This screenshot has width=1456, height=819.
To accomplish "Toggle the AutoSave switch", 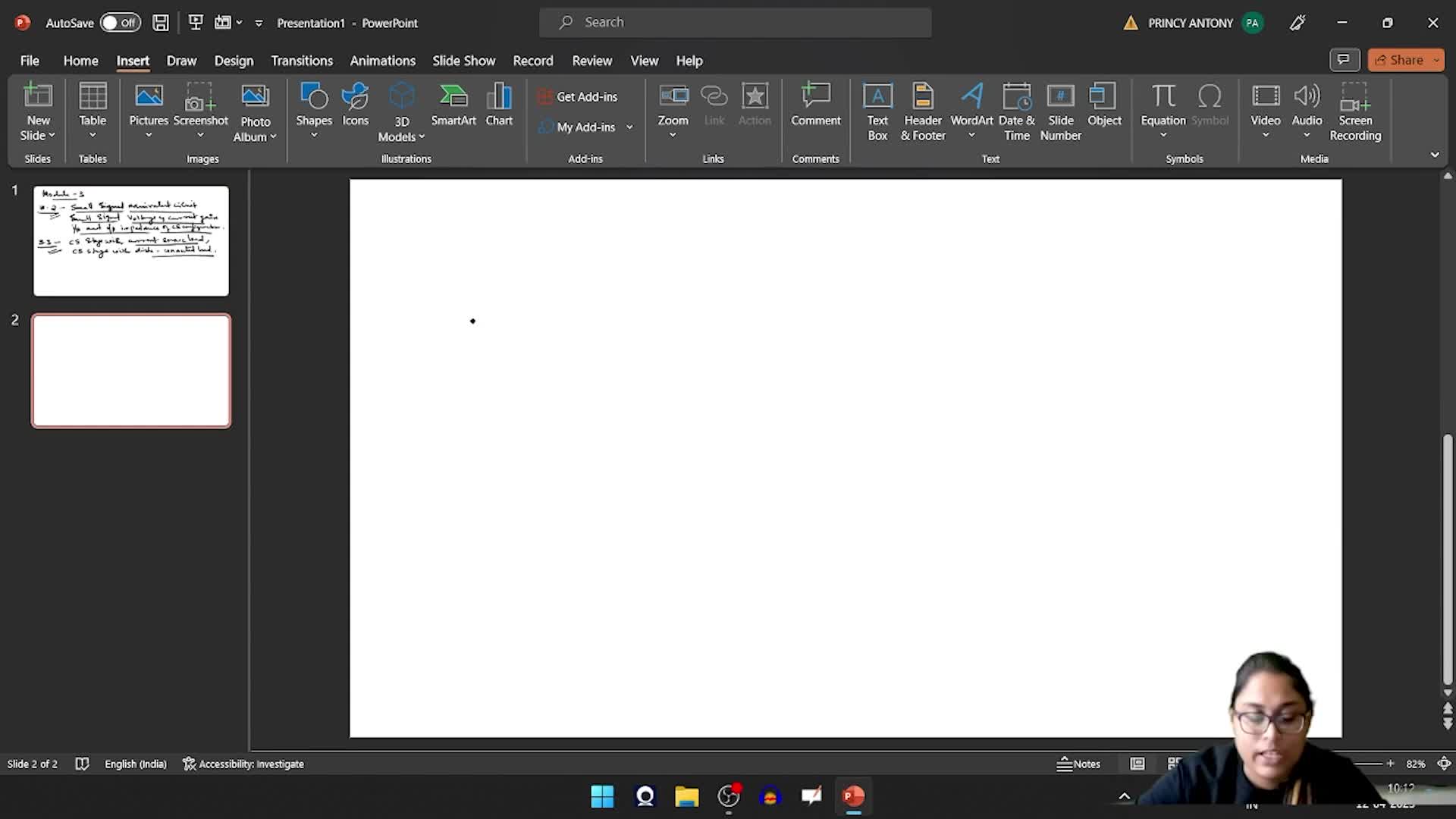I will click(121, 23).
